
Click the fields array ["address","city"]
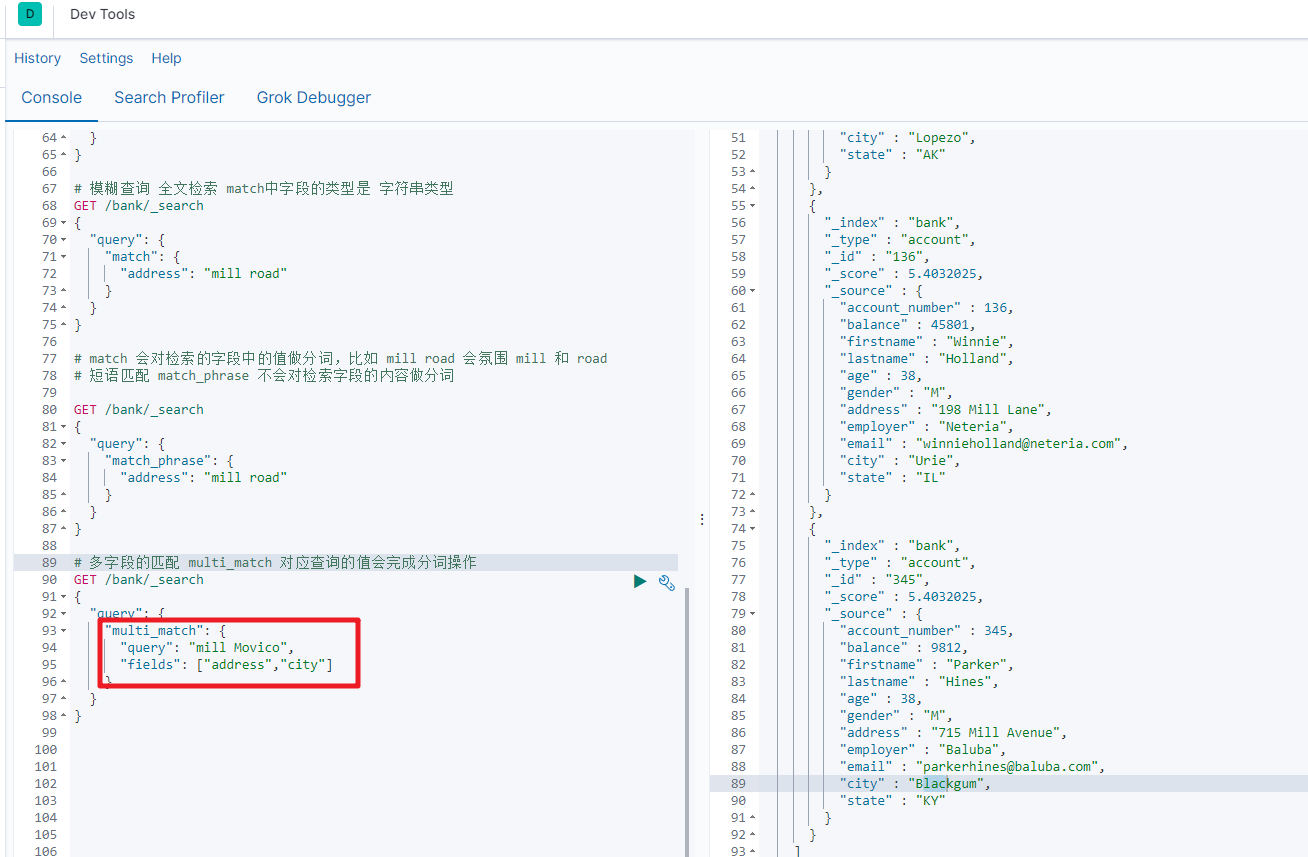[x=264, y=665]
